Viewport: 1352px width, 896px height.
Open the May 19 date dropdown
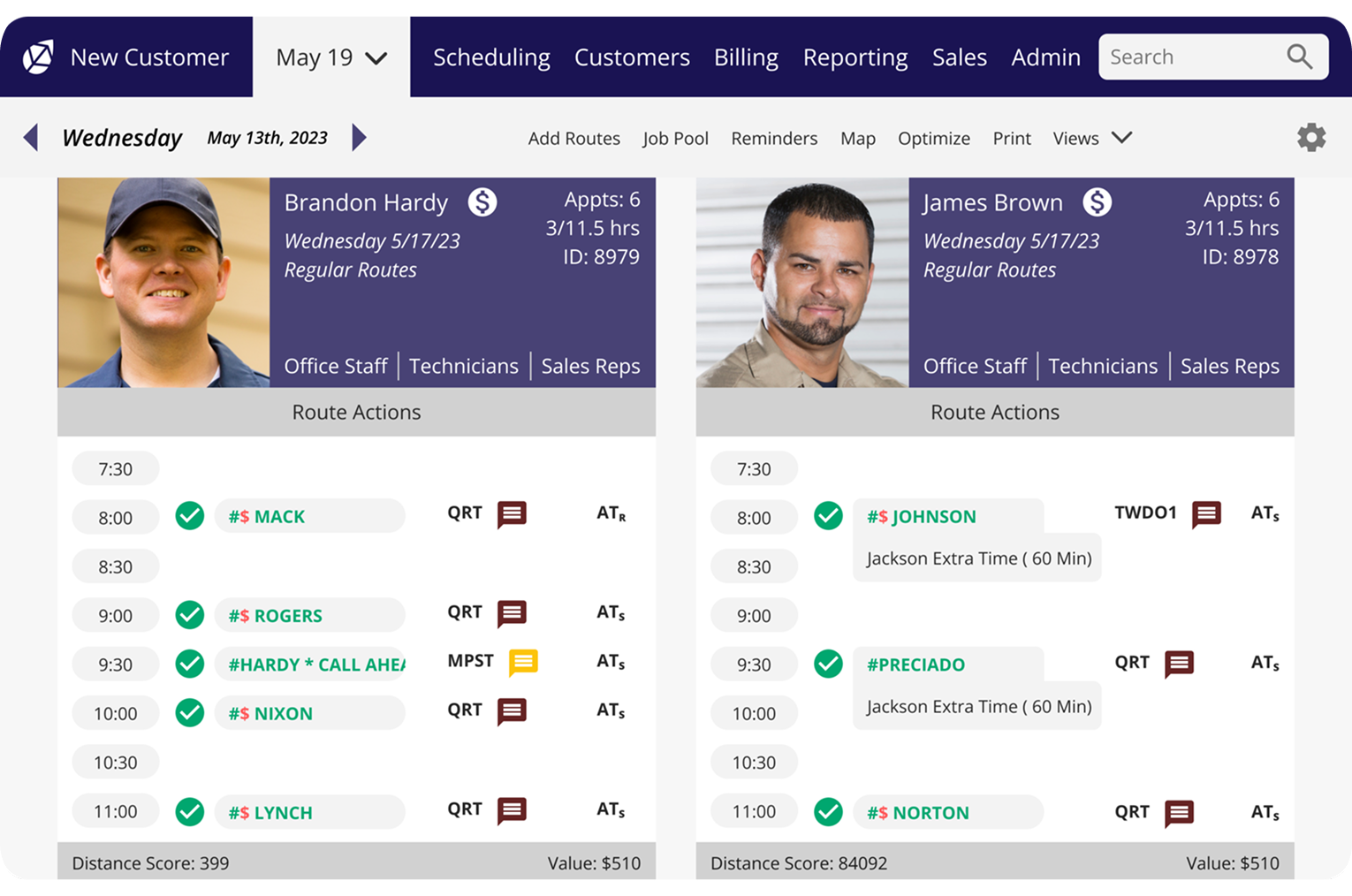point(331,57)
